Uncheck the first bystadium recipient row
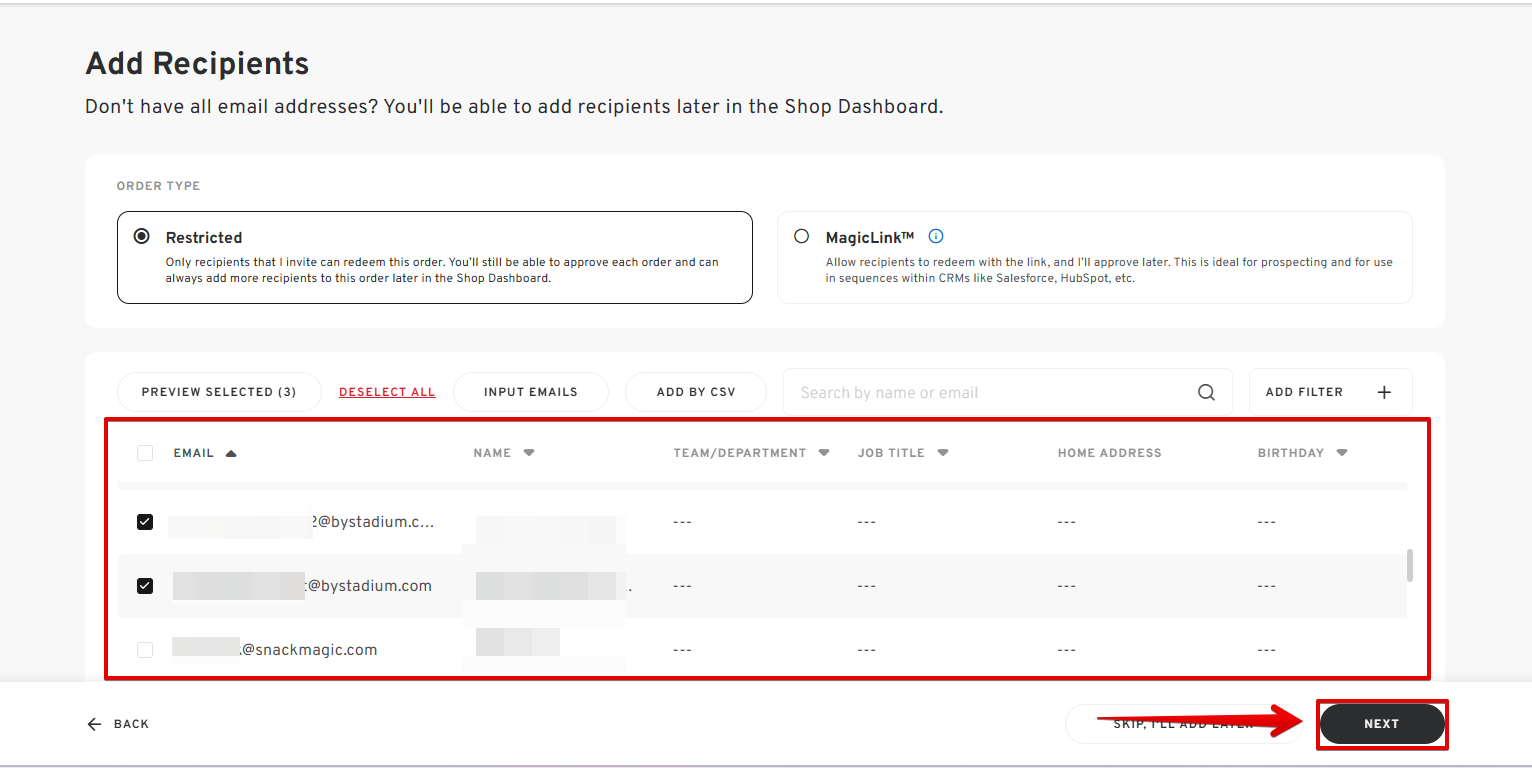This screenshot has width=1532, height=768. click(x=145, y=522)
